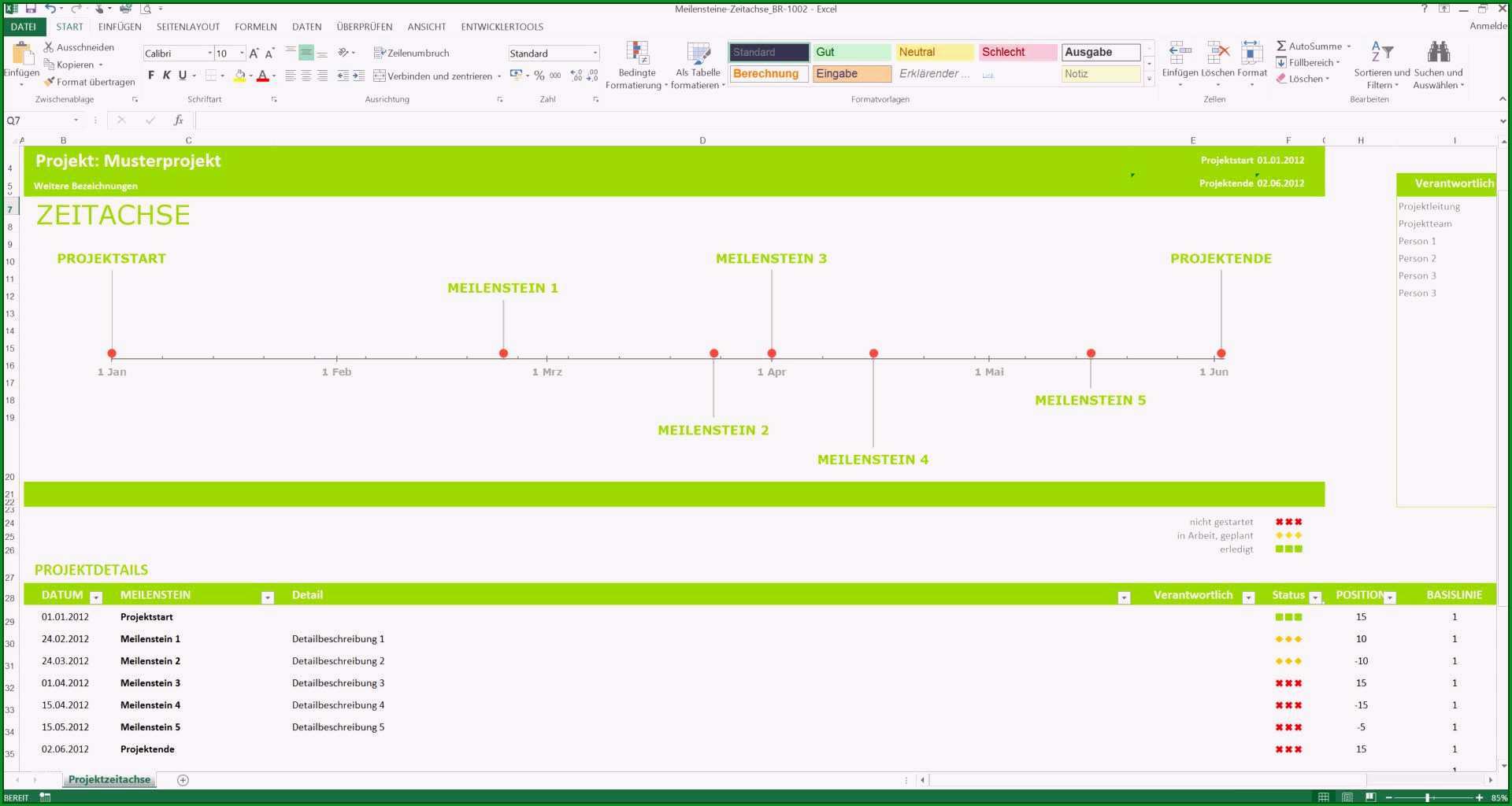The width and height of the screenshot is (1512, 806).
Task: Expand the cell styles gallery
Action: click(1149, 79)
